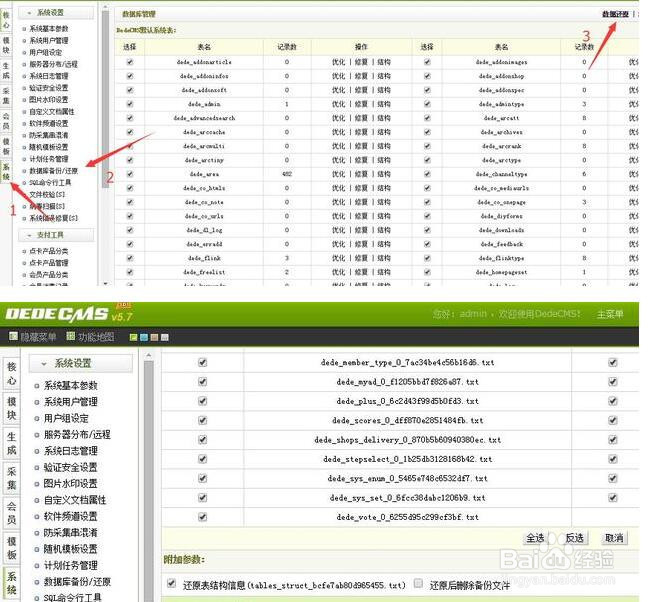This screenshot has height=602, width=651.
Task: Switch to 会员 vertical tab below DedeCMS header
Action: coord(12,513)
